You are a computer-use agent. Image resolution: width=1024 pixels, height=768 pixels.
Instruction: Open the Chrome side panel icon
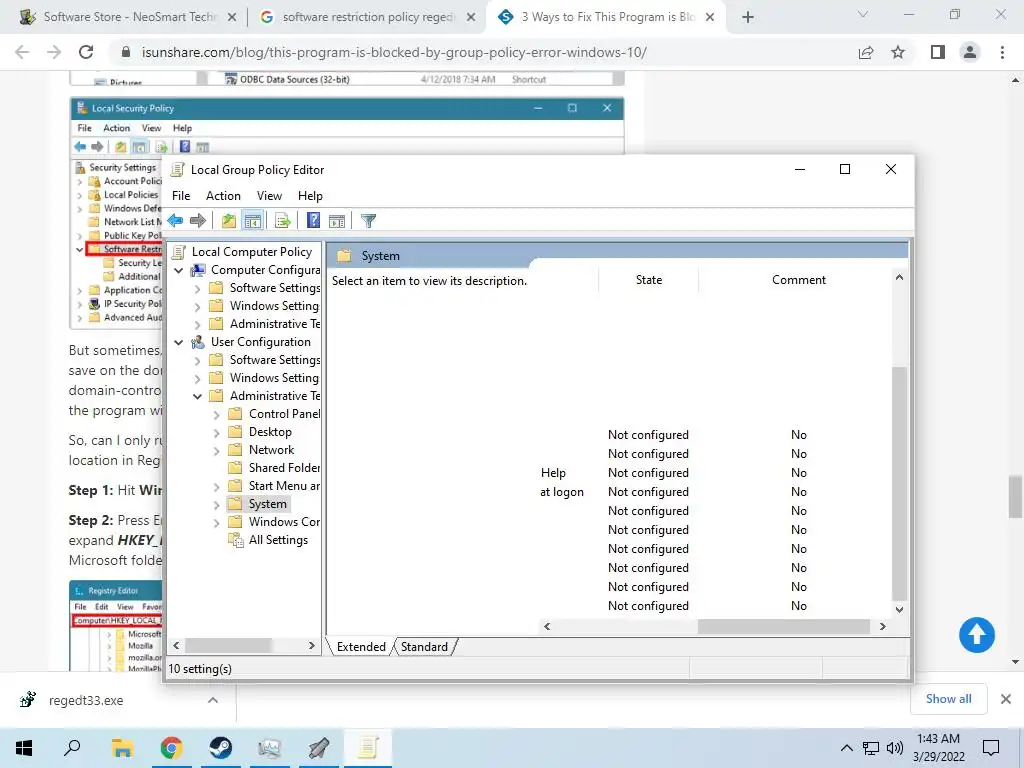938,52
